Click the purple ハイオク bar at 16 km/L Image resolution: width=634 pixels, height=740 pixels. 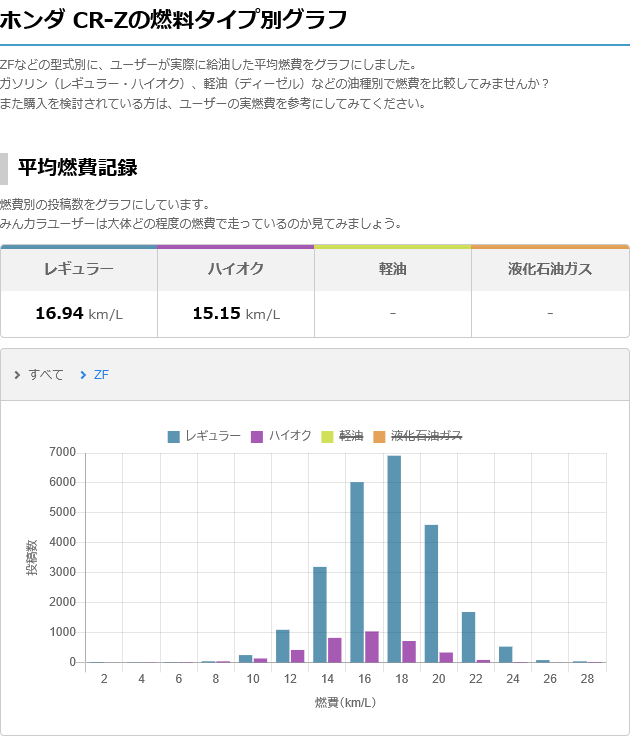372,647
